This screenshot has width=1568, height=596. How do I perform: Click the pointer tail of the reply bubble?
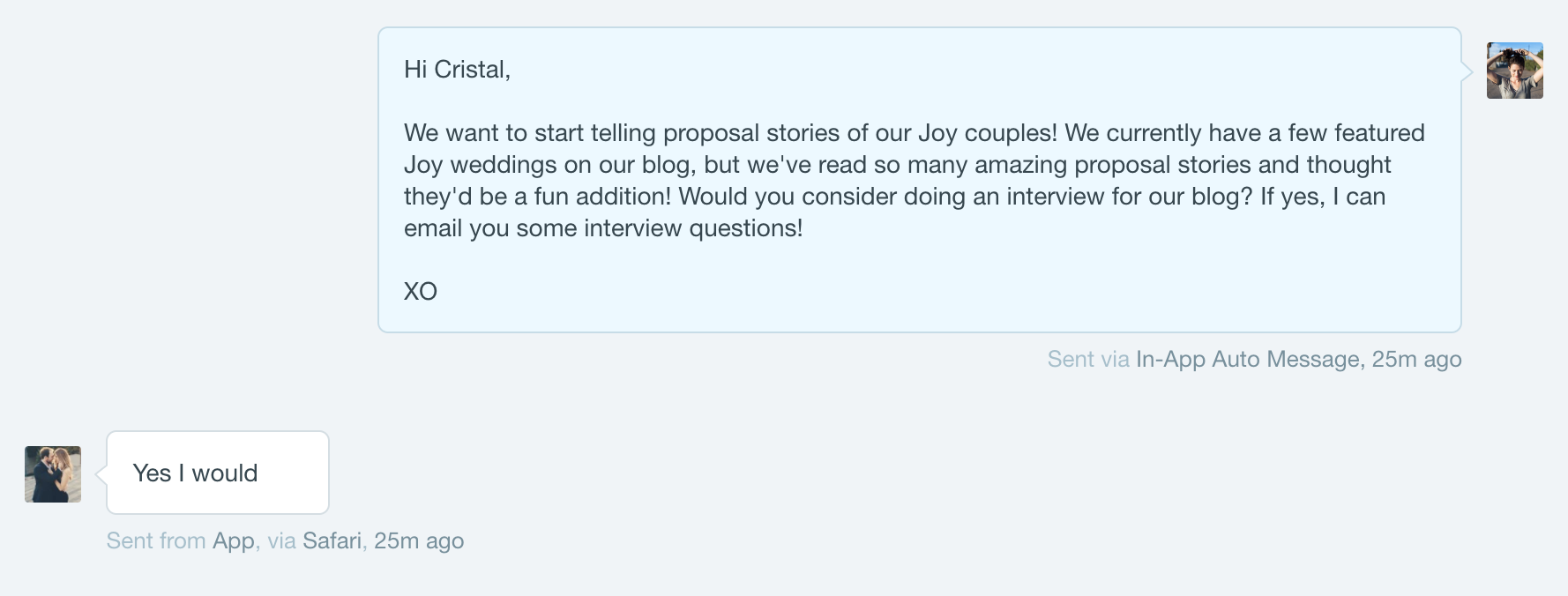(x=101, y=474)
